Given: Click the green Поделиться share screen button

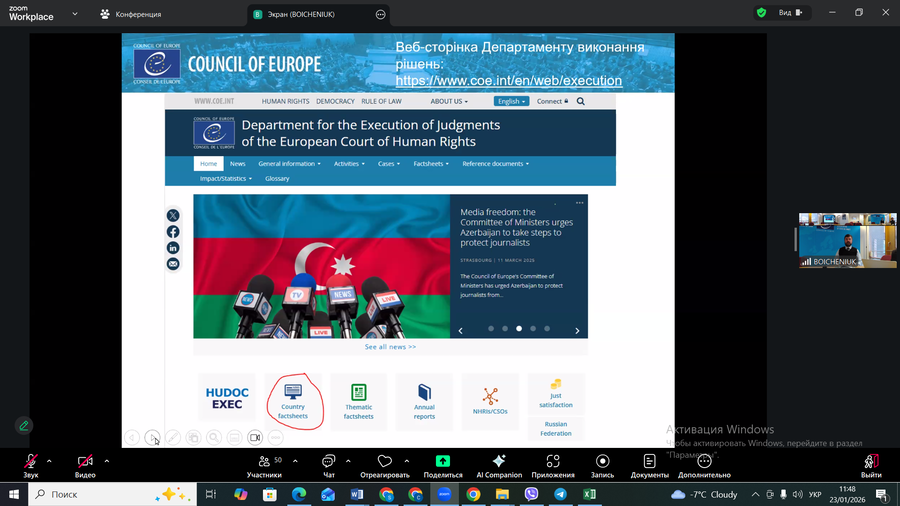Looking at the screenshot, I should 443,462.
